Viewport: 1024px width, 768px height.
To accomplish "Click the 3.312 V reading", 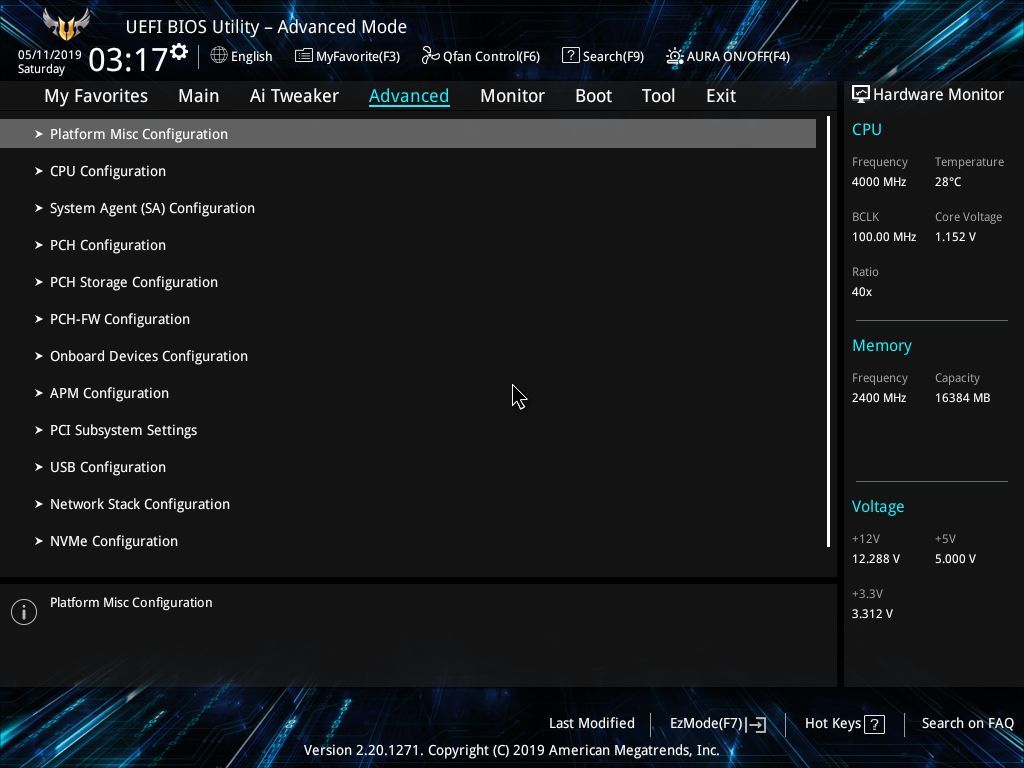I will pos(872,614).
